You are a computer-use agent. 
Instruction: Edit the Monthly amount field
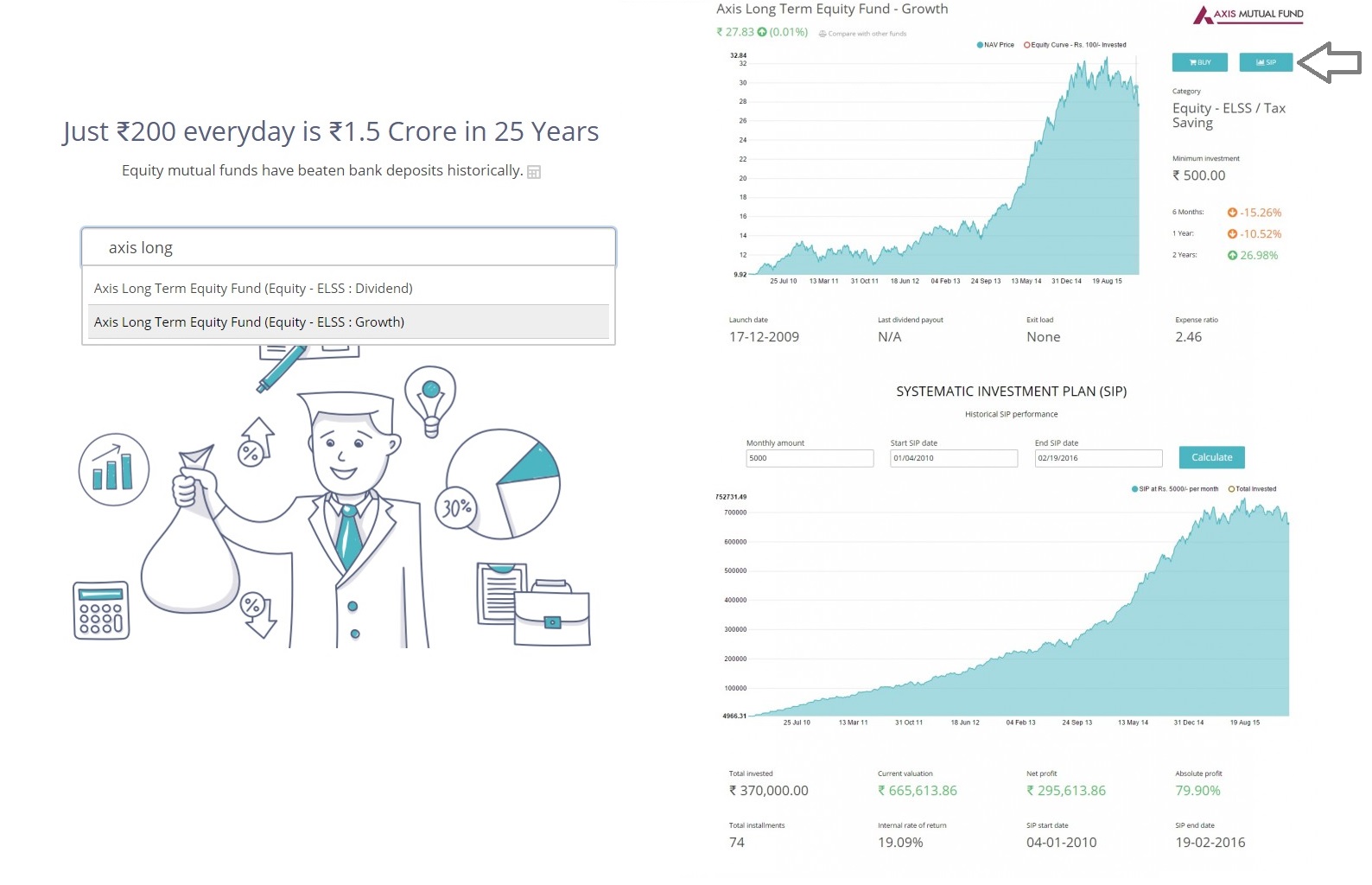coord(810,458)
